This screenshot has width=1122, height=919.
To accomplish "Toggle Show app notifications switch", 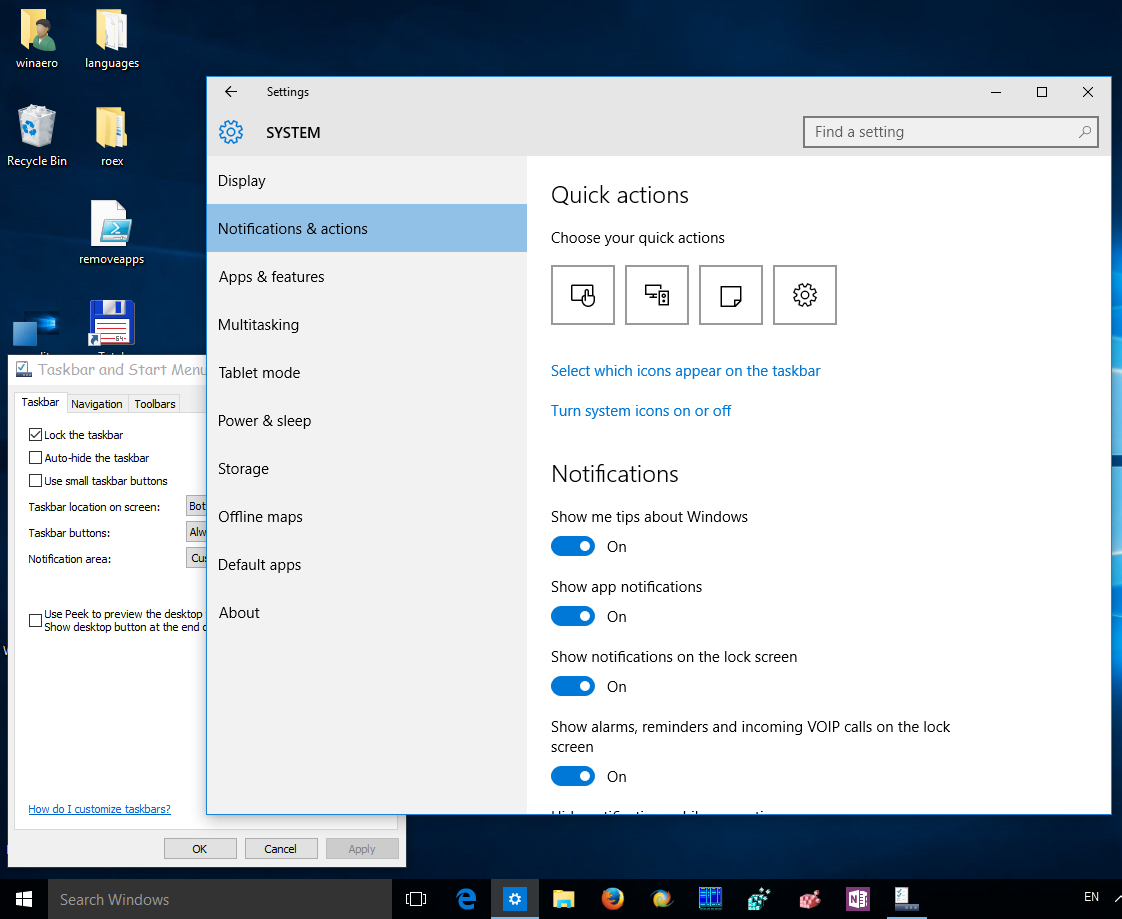I will 572,616.
